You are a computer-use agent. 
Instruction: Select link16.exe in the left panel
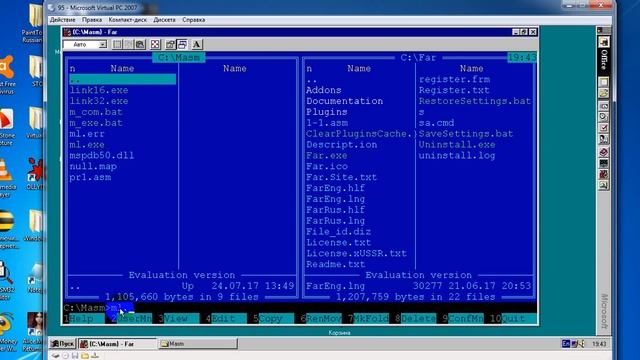(99, 90)
